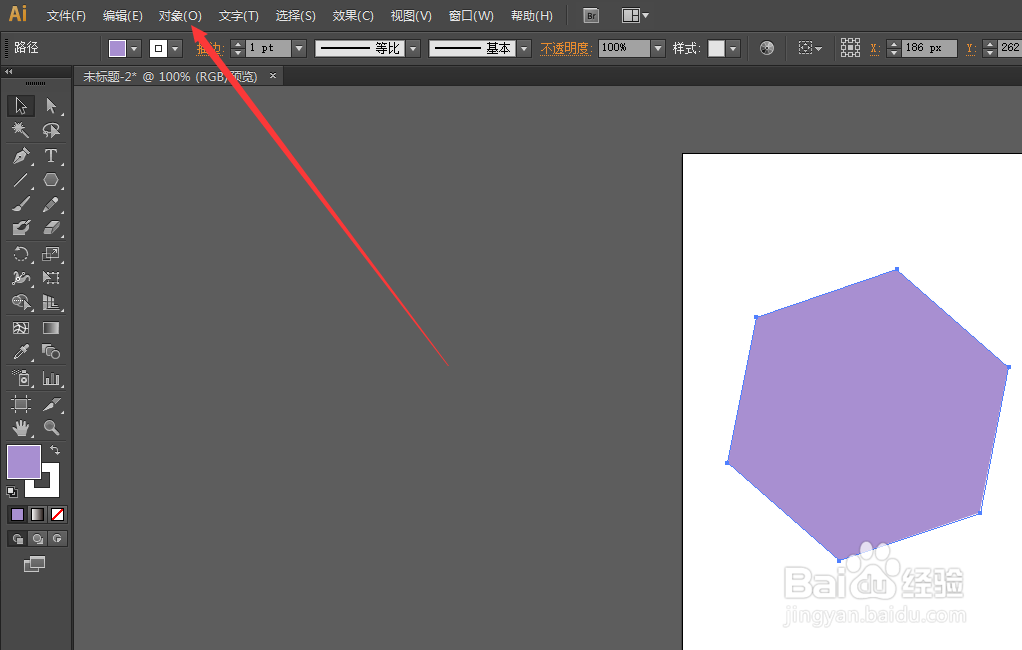
Task: Set paint mode to Color
Action: 18,514
